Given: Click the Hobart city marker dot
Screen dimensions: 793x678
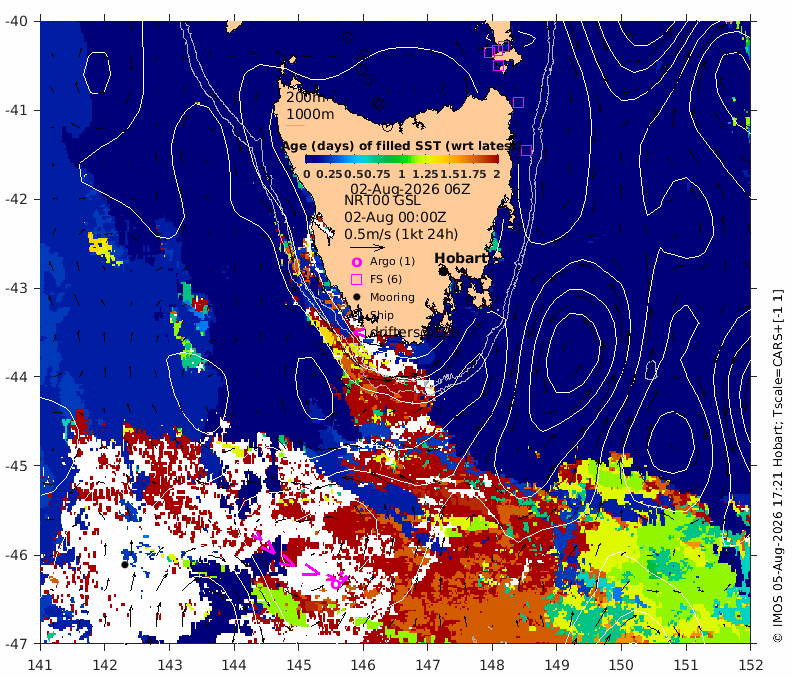Looking at the screenshot, I should pyautogui.click(x=443, y=272).
